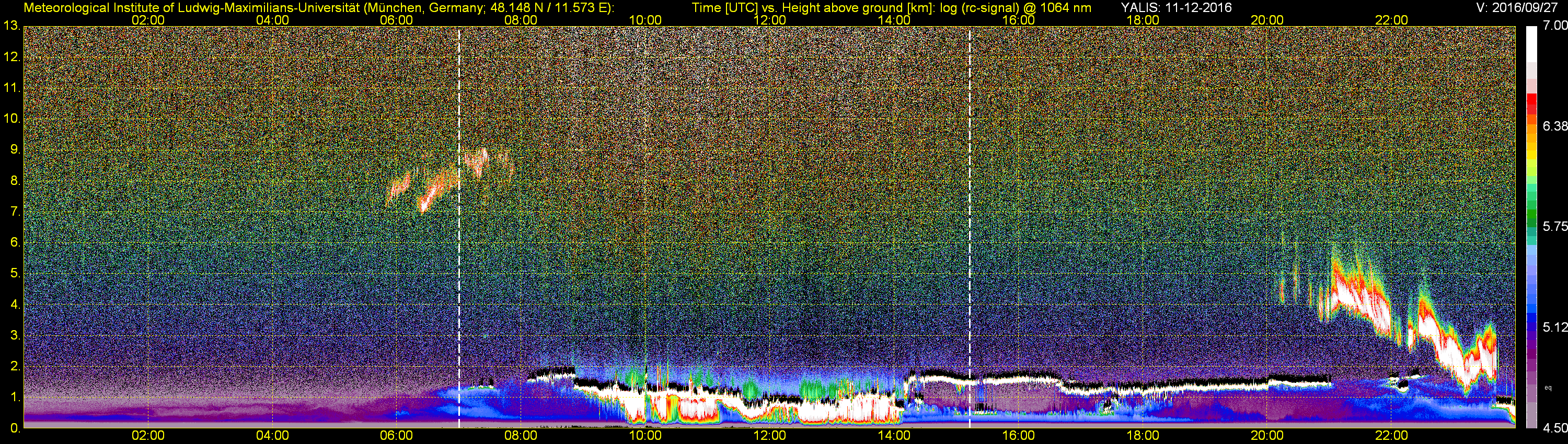Viewport: 1568px width, 444px height.
Task: Click the 12 km height axis label
Action: [x=11, y=57]
